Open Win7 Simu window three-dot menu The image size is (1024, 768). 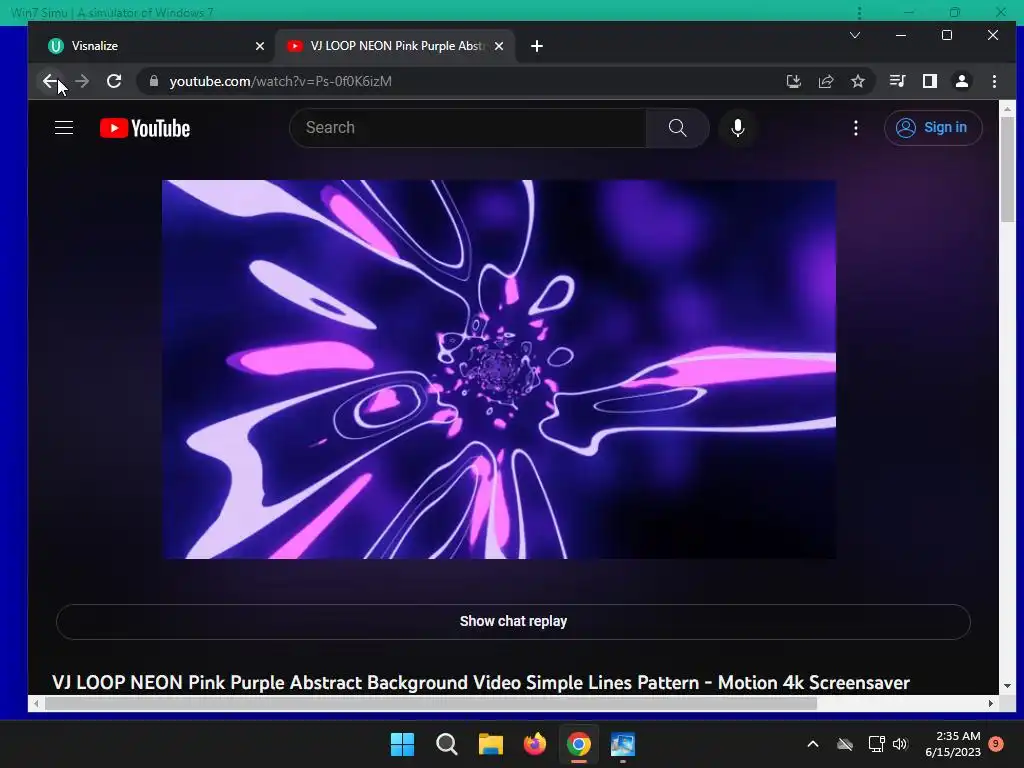(x=859, y=12)
